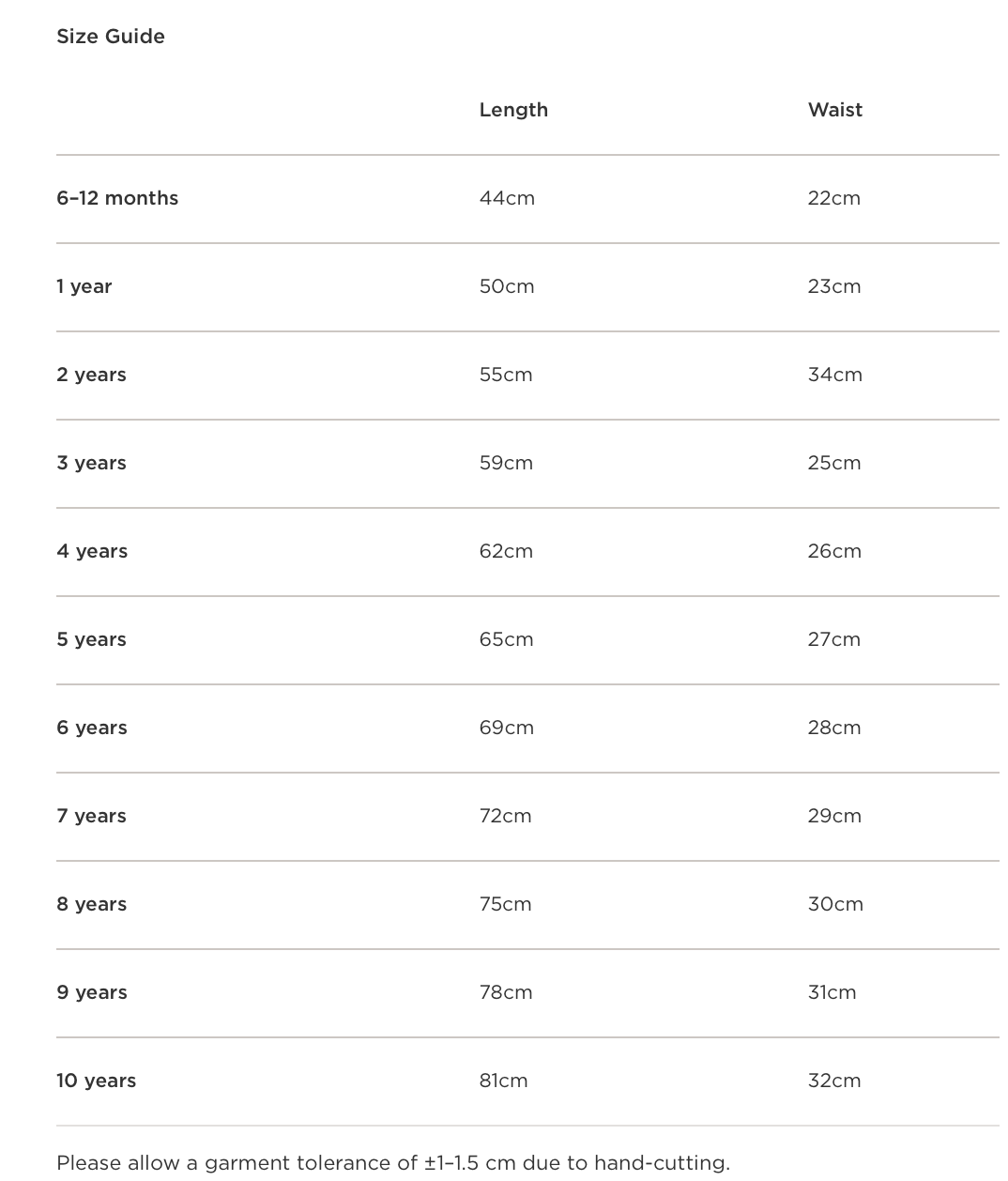The image size is (1008, 1181).
Task: Select the 8 years row label
Action: (x=92, y=904)
